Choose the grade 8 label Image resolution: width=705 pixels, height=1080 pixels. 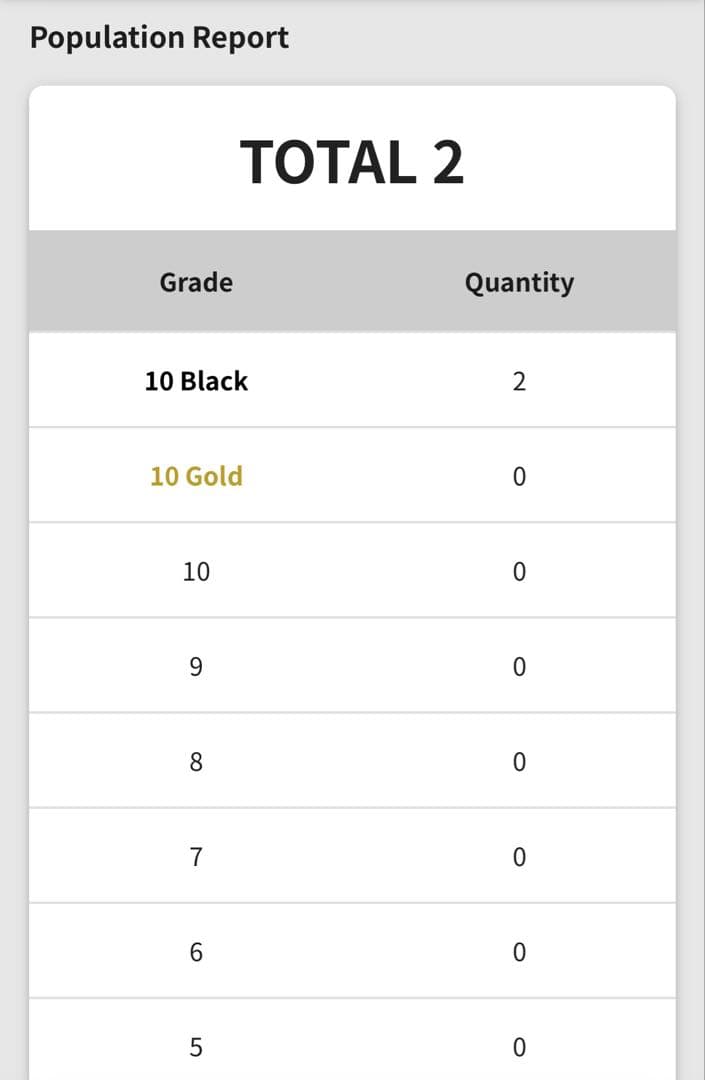(x=196, y=762)
